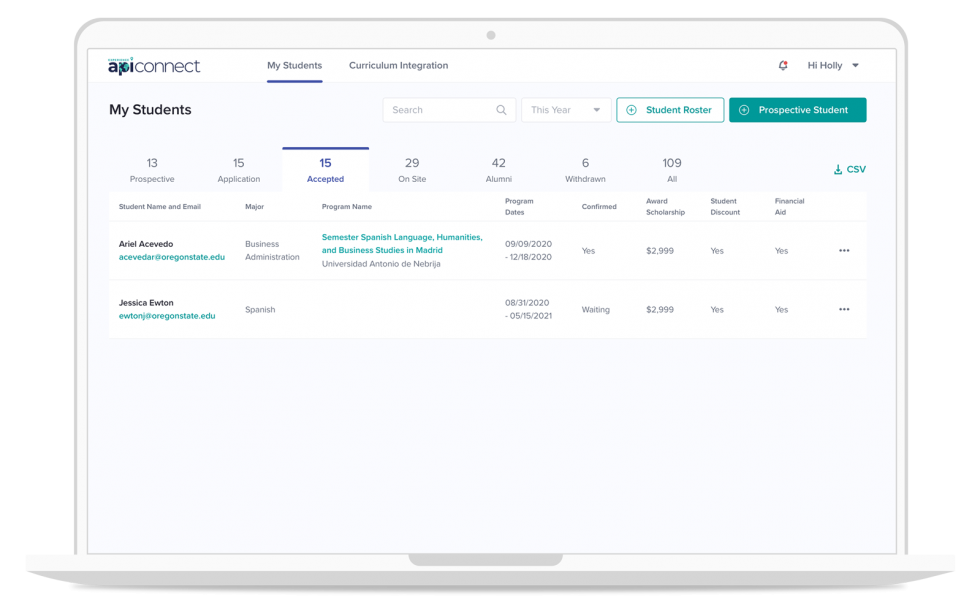Screen dimensions: 980x614
Task: Open more options for Jessica Ewton
Action: 844,310
